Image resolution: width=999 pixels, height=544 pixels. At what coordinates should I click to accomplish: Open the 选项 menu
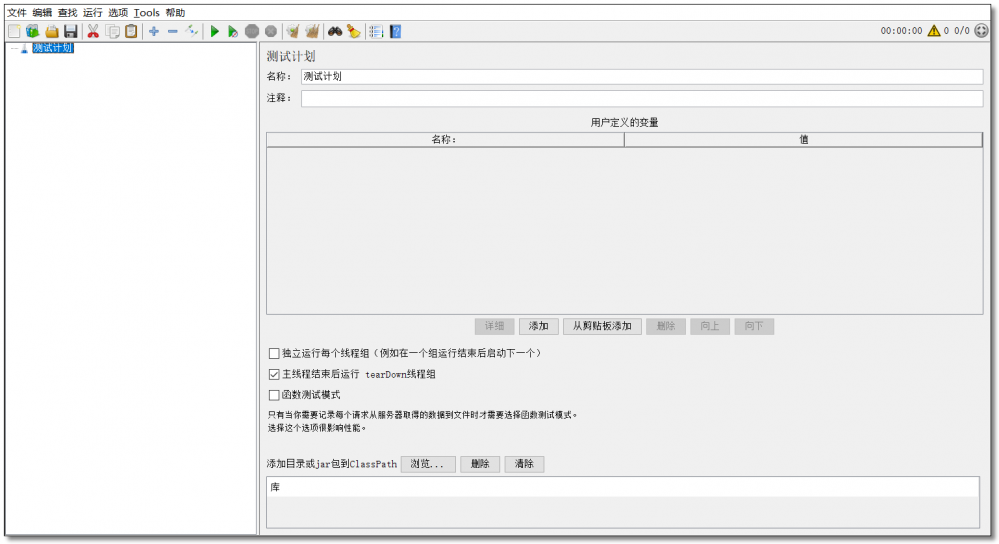pos(118,13)
